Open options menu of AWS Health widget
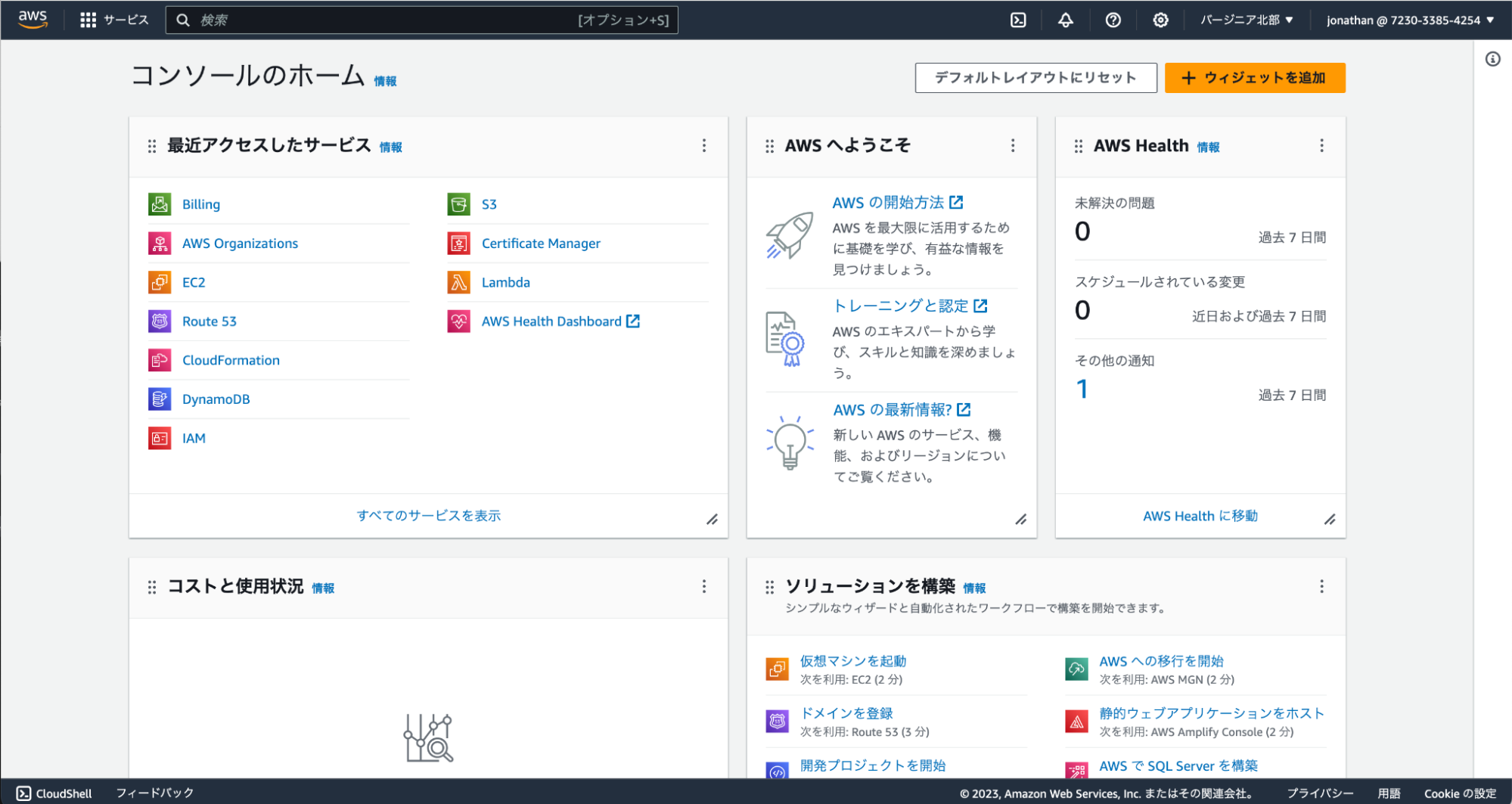This screenshot has width=1512, height=804. click(x=1321, y=145)
